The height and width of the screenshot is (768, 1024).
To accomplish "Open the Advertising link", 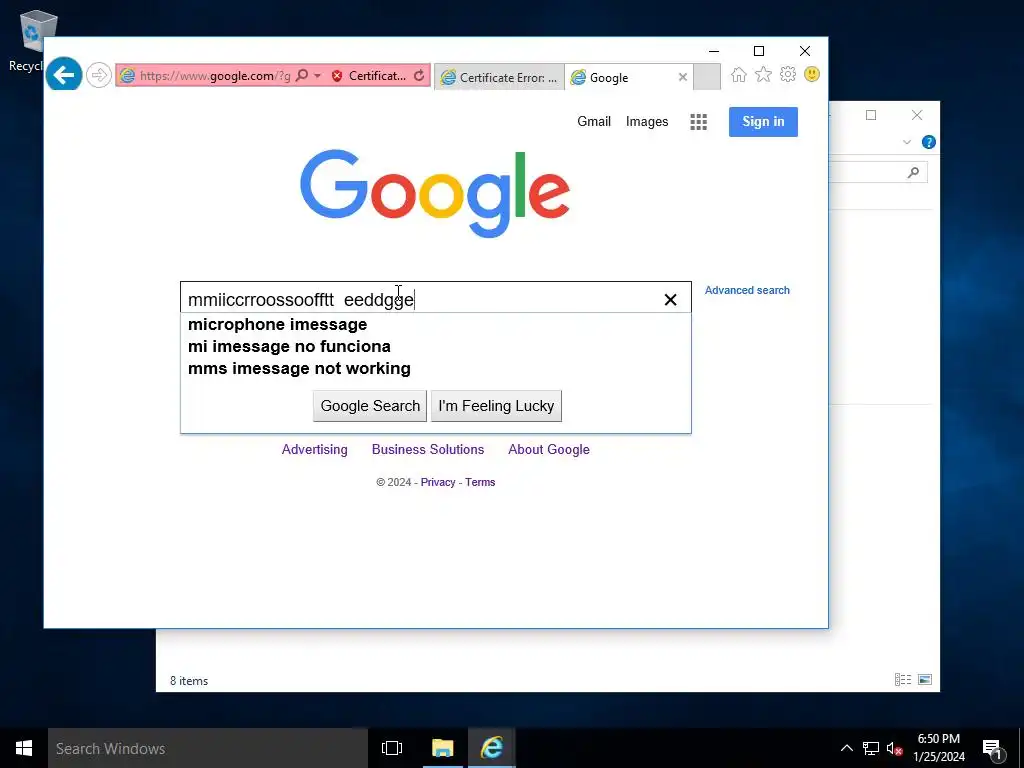I will coord(314,449).
